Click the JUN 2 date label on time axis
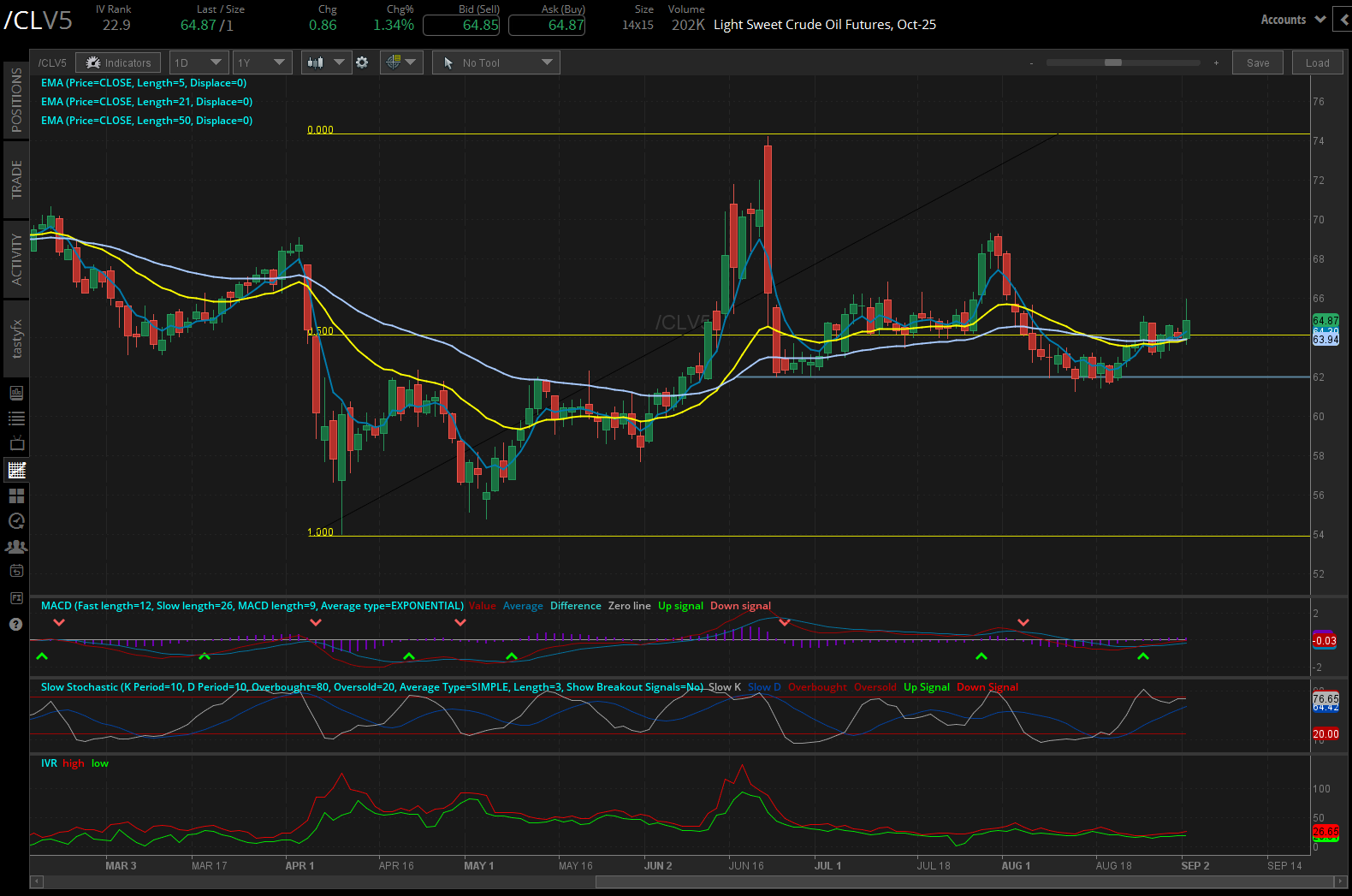 pyautogui.click(x=658, y=866)
